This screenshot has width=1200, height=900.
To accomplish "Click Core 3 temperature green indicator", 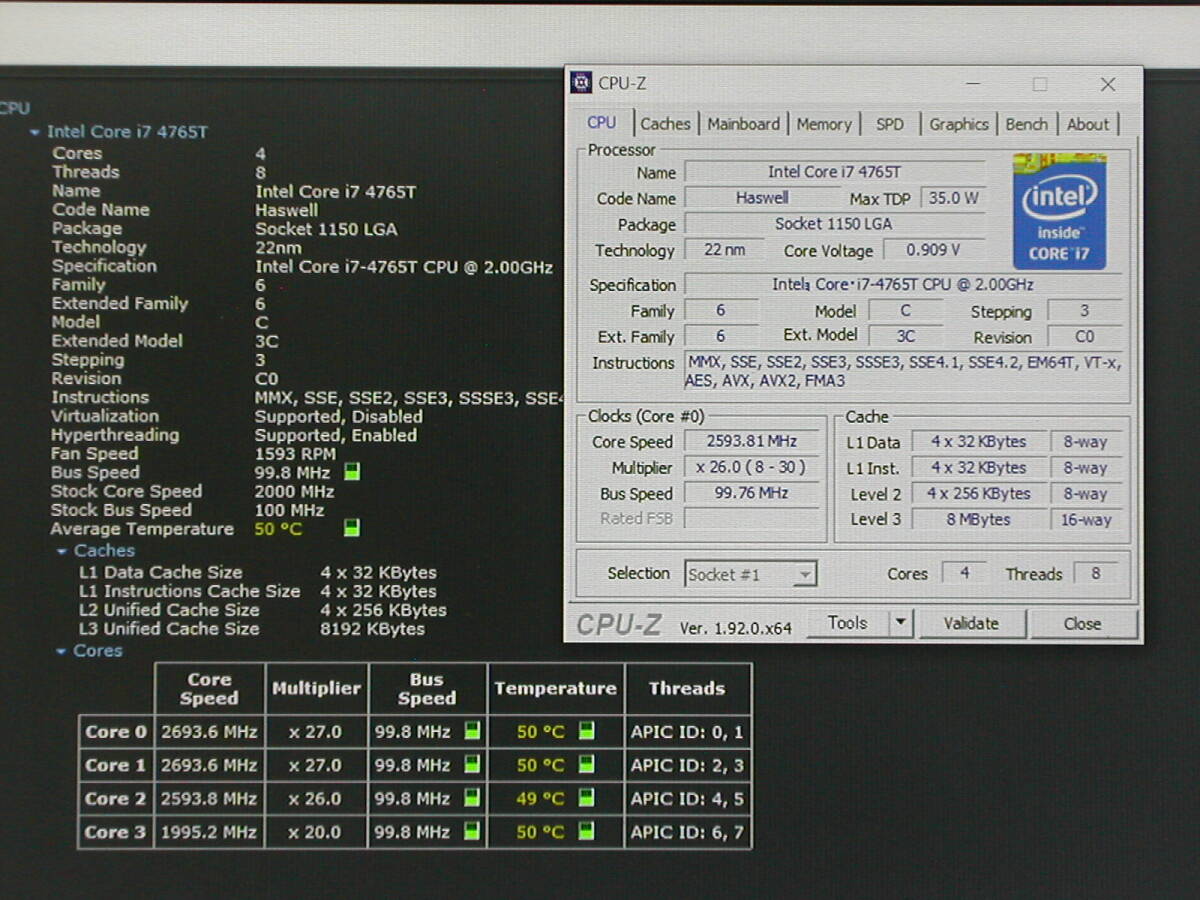I will 587,831.
